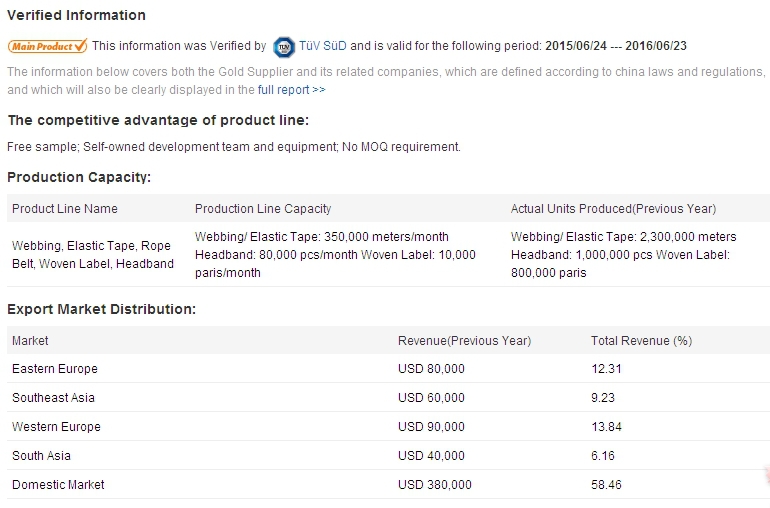
Task: Click the TÜV SÜD logo icon
Action: (283, 46)
